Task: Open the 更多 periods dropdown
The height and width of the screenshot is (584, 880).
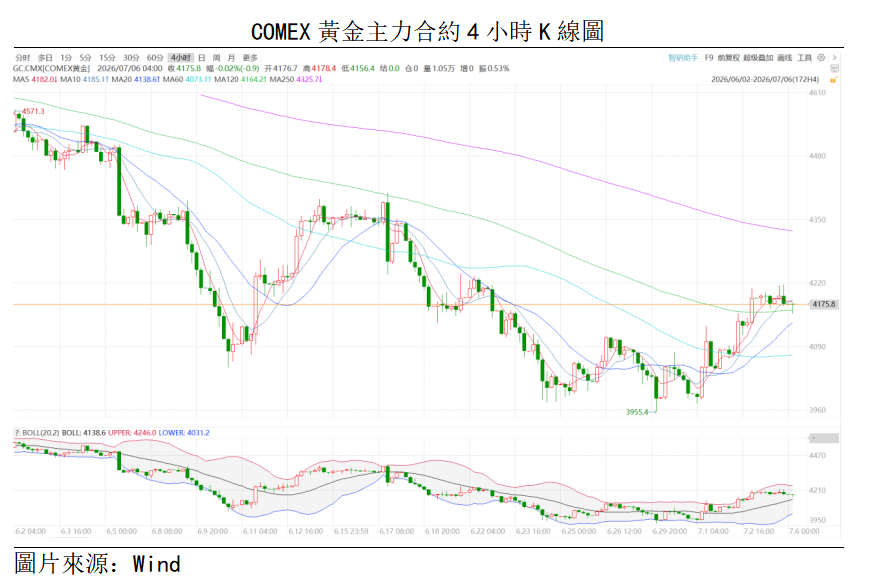Action: point(250,58)
